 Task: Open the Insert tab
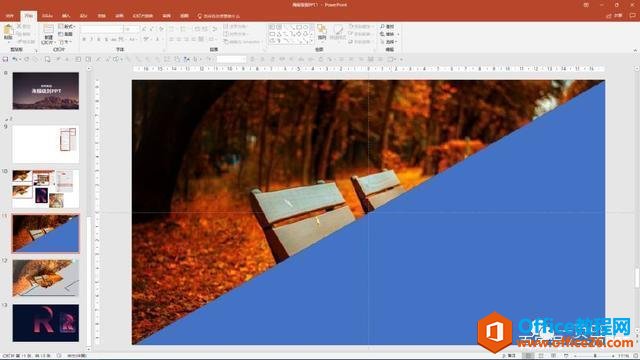point(66,16)
